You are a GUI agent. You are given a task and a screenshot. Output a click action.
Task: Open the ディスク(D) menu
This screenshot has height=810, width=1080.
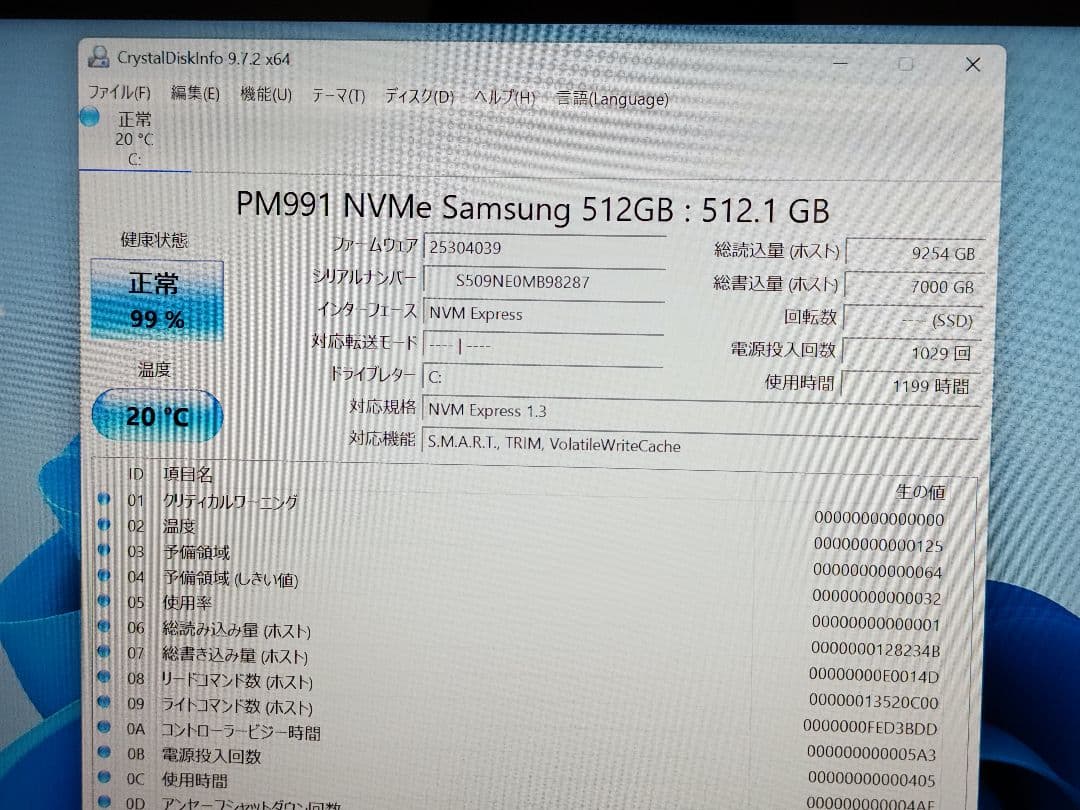coord(417,96)
